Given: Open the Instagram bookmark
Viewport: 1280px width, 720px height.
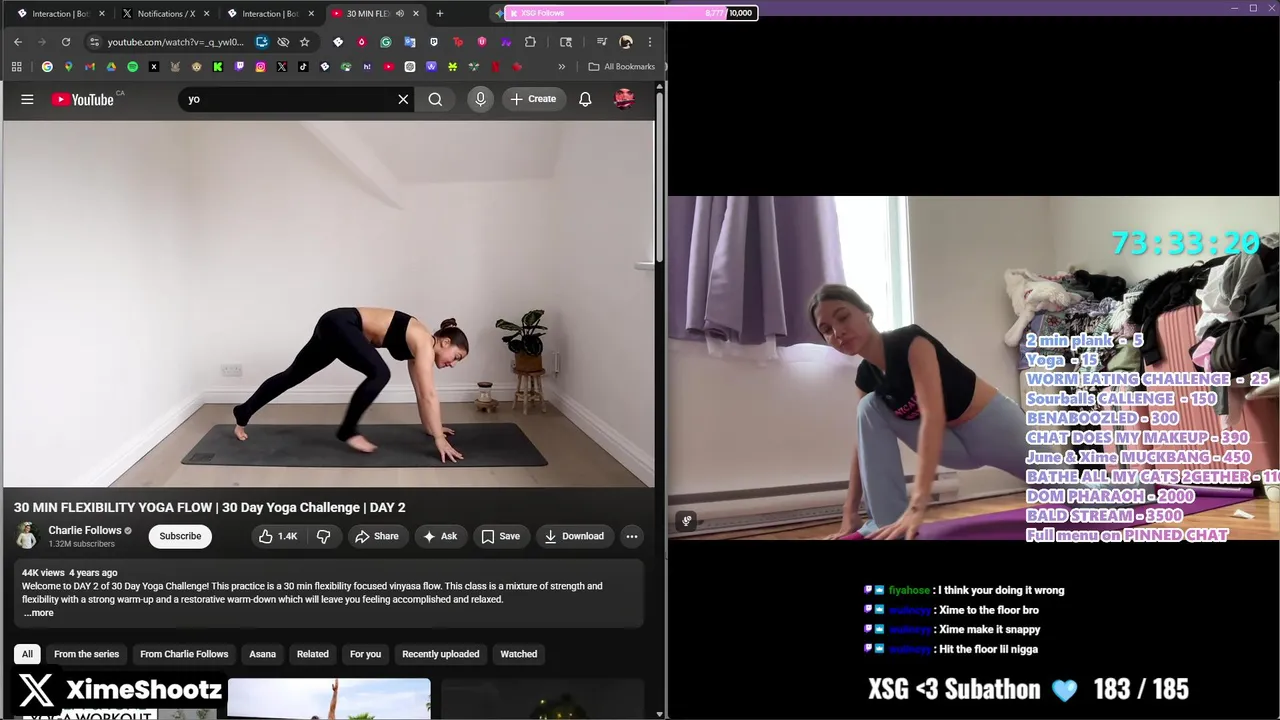Looking at the screenshot, I should coord(260,67).
